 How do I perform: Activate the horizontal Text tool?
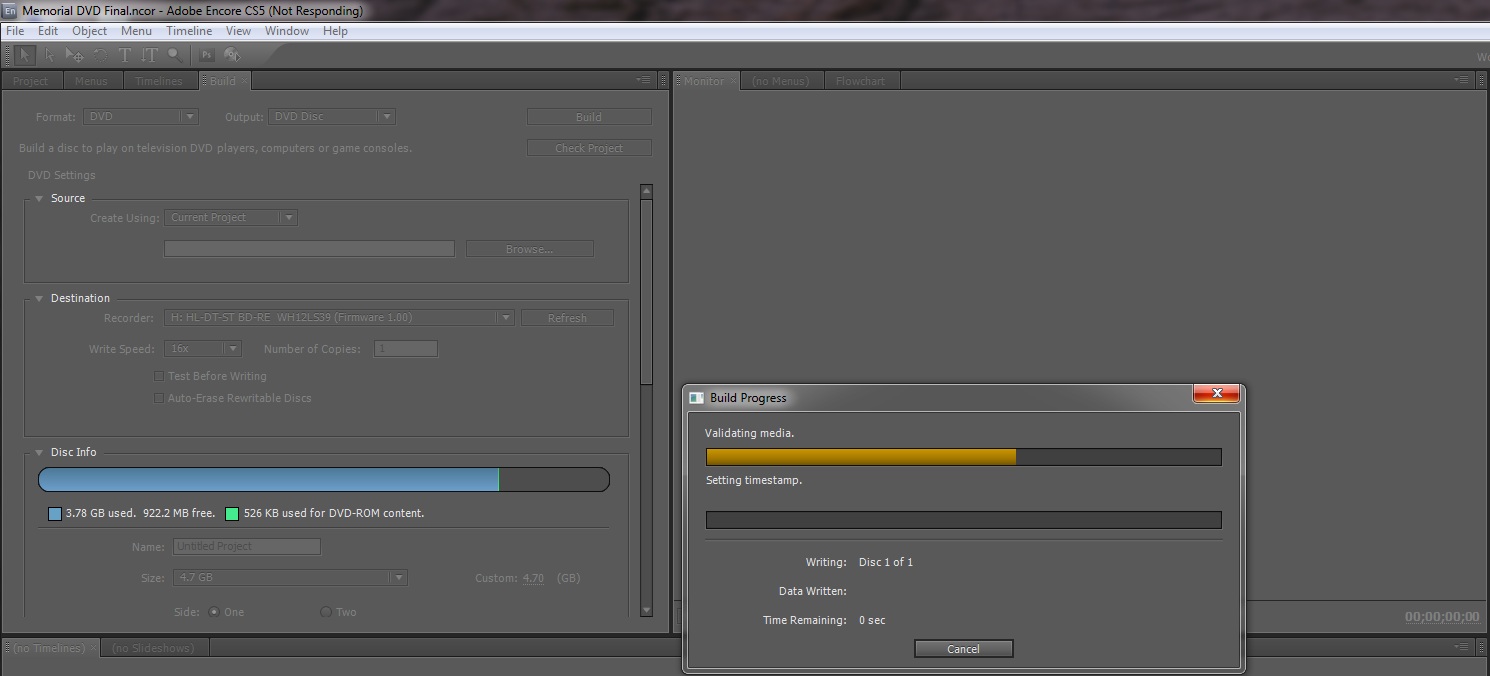click(125, 56)
